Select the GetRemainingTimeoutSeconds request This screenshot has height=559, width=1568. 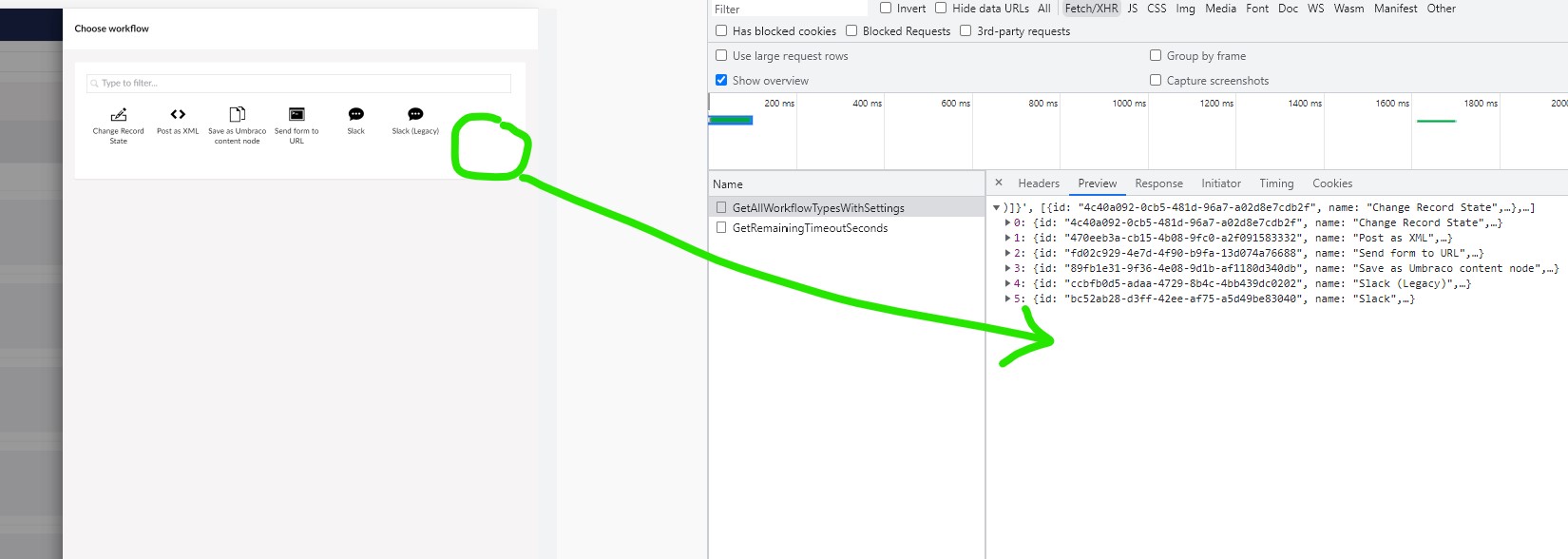pyautogui.click(x=810, y=228)
